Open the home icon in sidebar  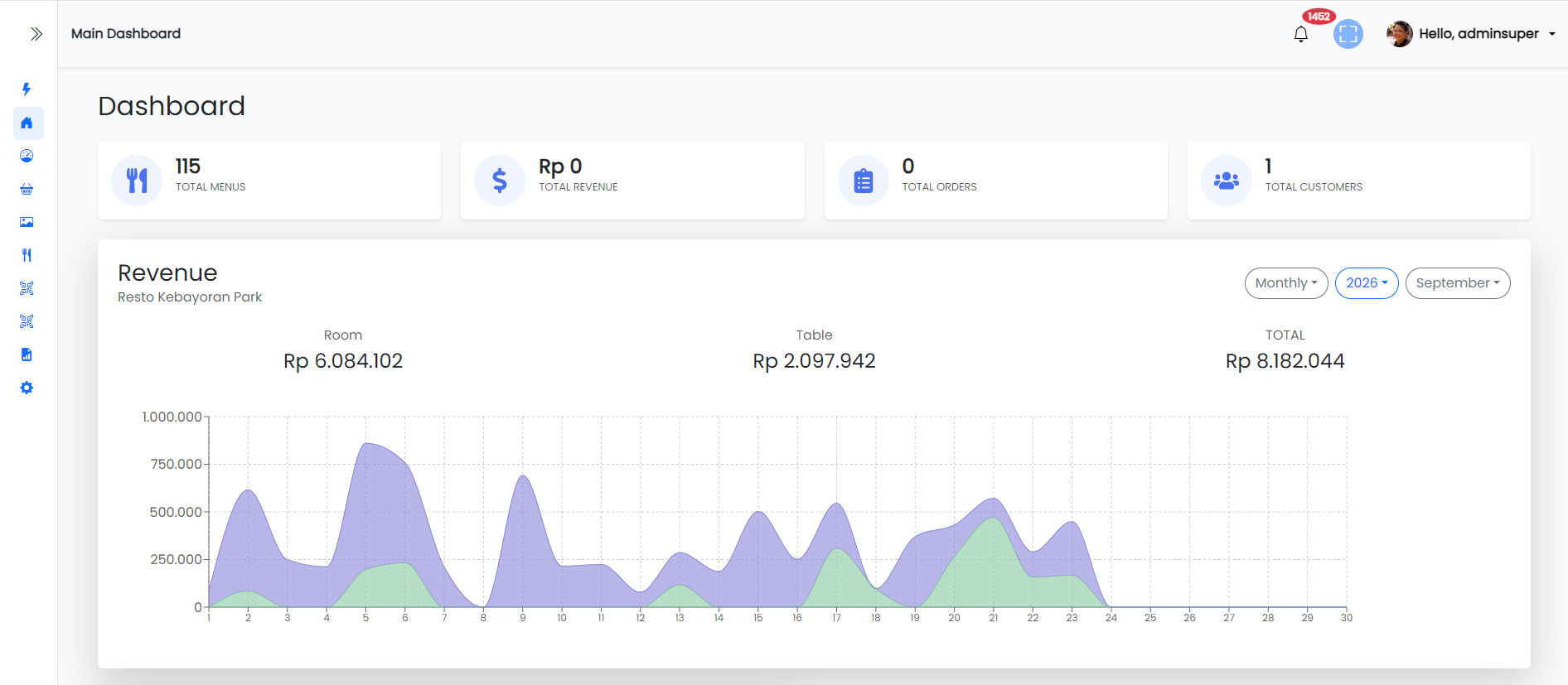tap(27, 123)
